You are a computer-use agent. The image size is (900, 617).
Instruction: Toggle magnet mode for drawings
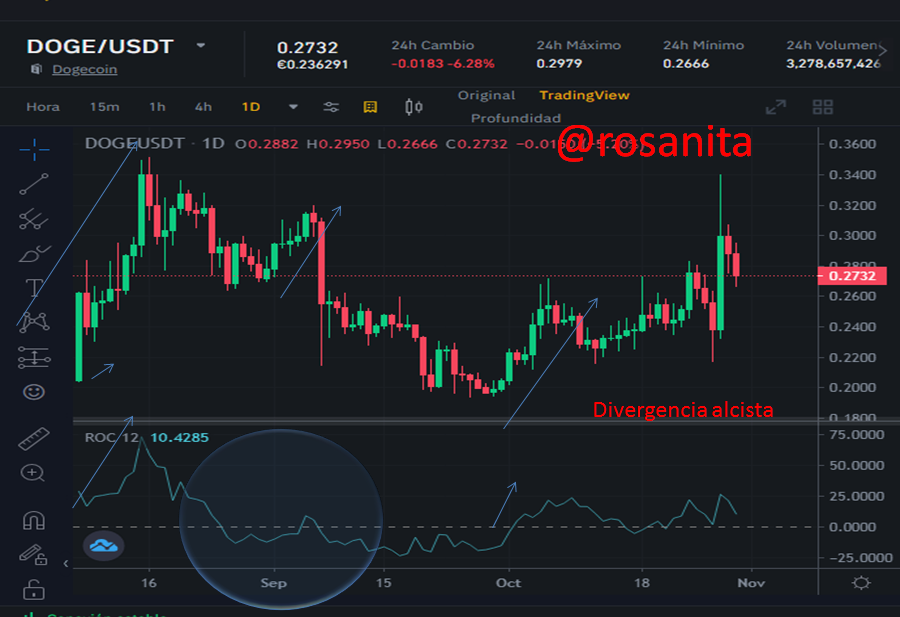pyautogui.click(x=33, y=520)
